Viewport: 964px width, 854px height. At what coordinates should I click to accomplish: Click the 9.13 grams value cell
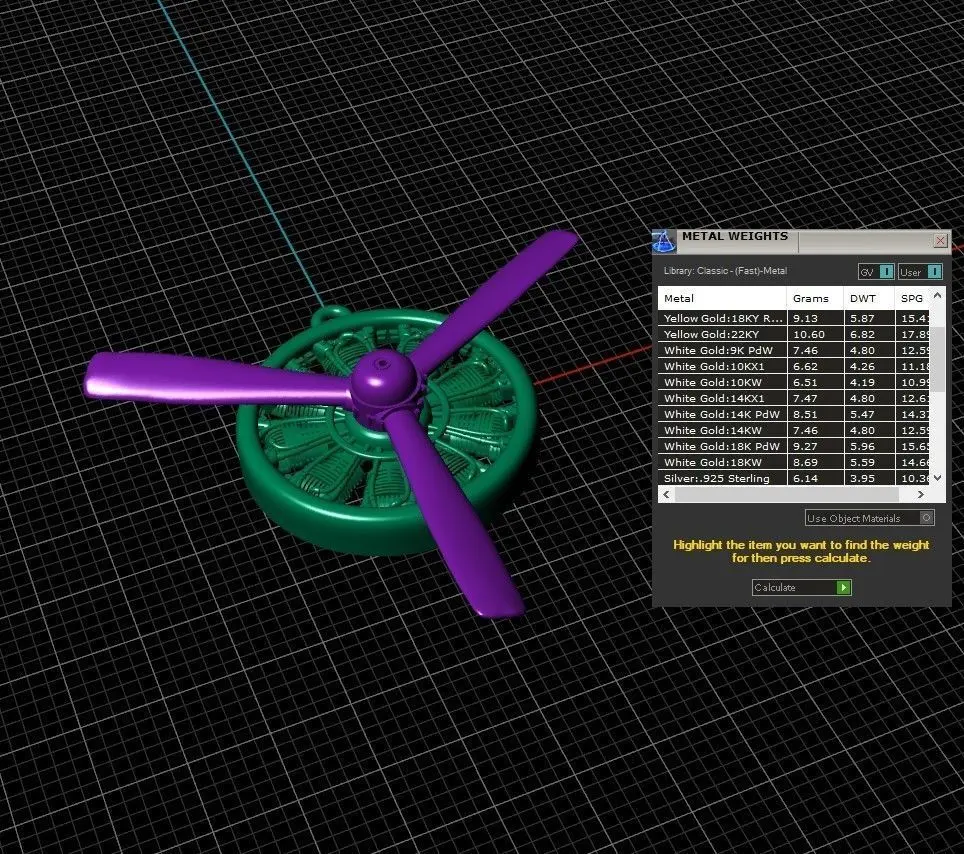pyautogui.click(x=815, y=318)
